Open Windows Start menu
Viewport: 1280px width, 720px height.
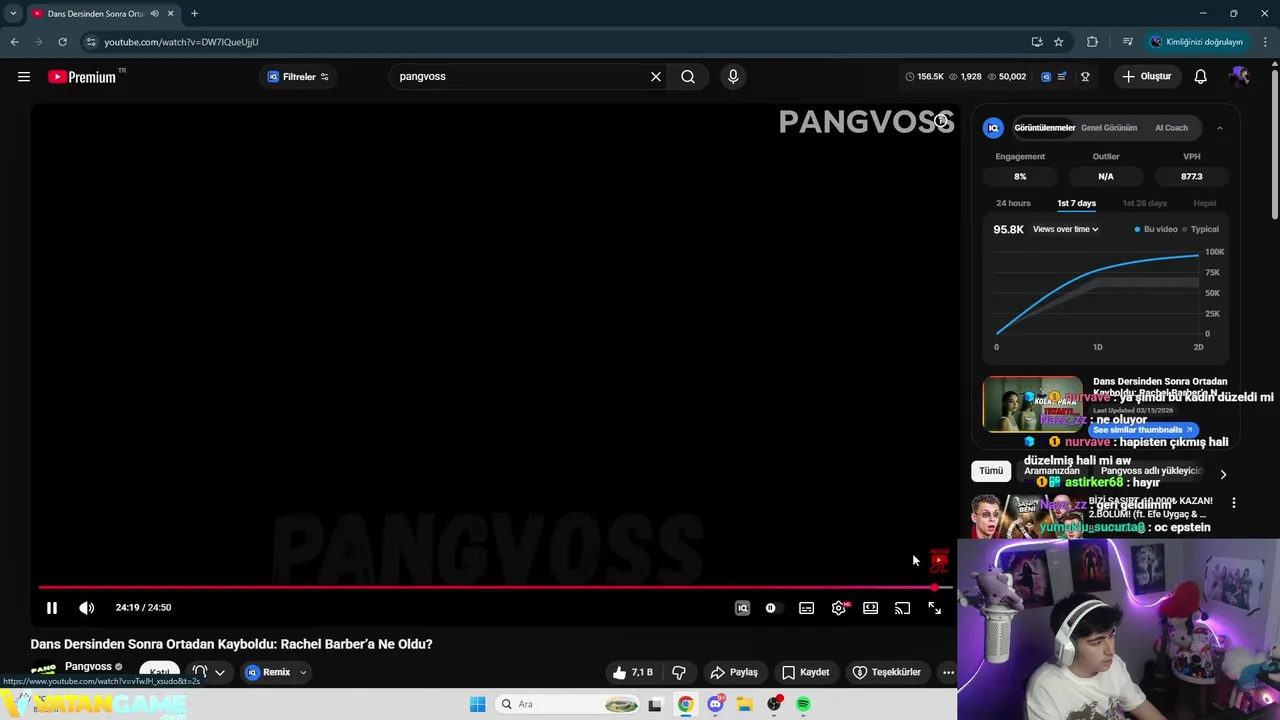[478, 705]
